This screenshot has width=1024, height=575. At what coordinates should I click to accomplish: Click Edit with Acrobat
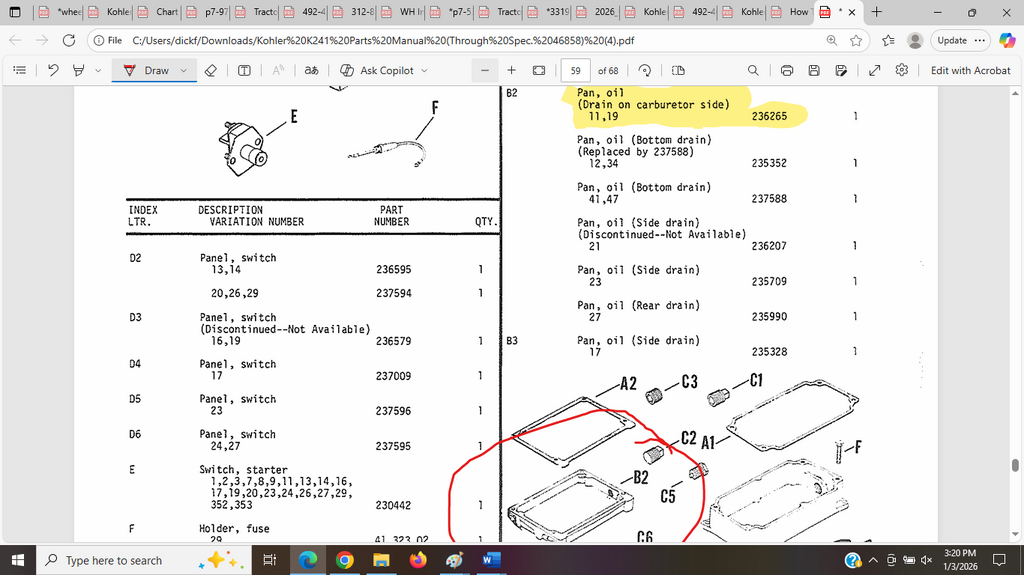[x=970, y=70]
